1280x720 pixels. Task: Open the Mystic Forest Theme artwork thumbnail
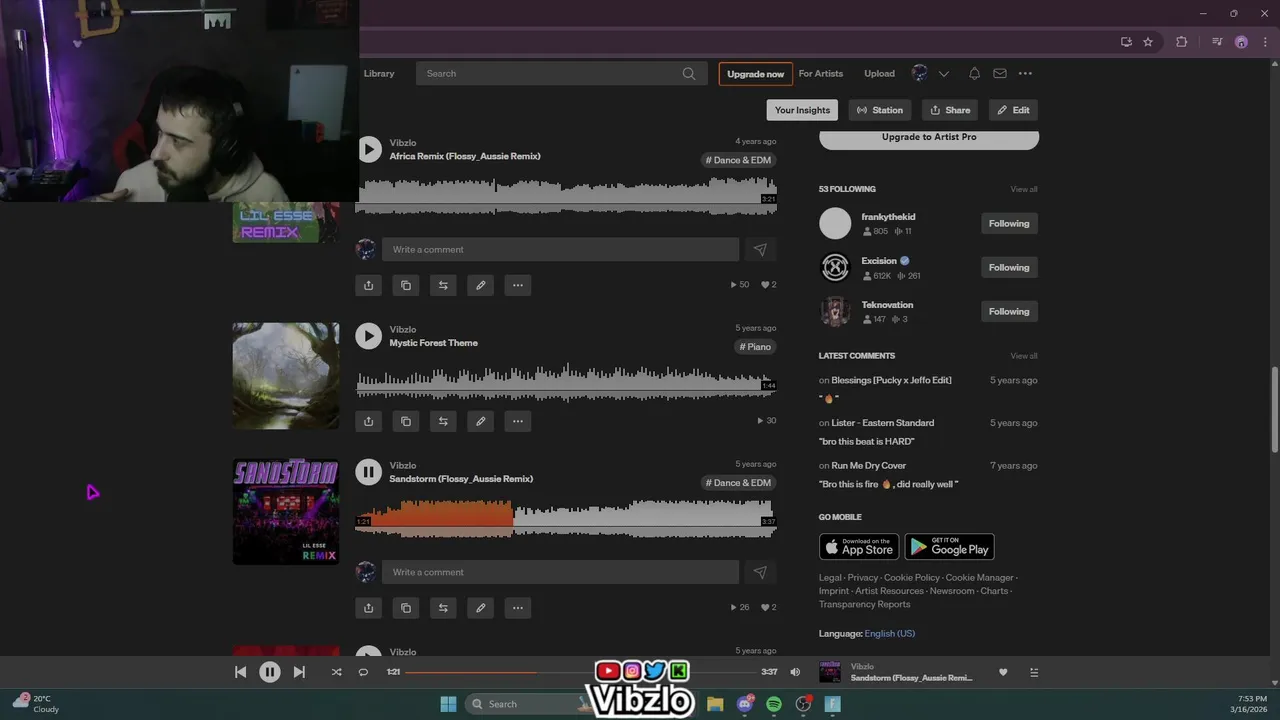[286, 376]
